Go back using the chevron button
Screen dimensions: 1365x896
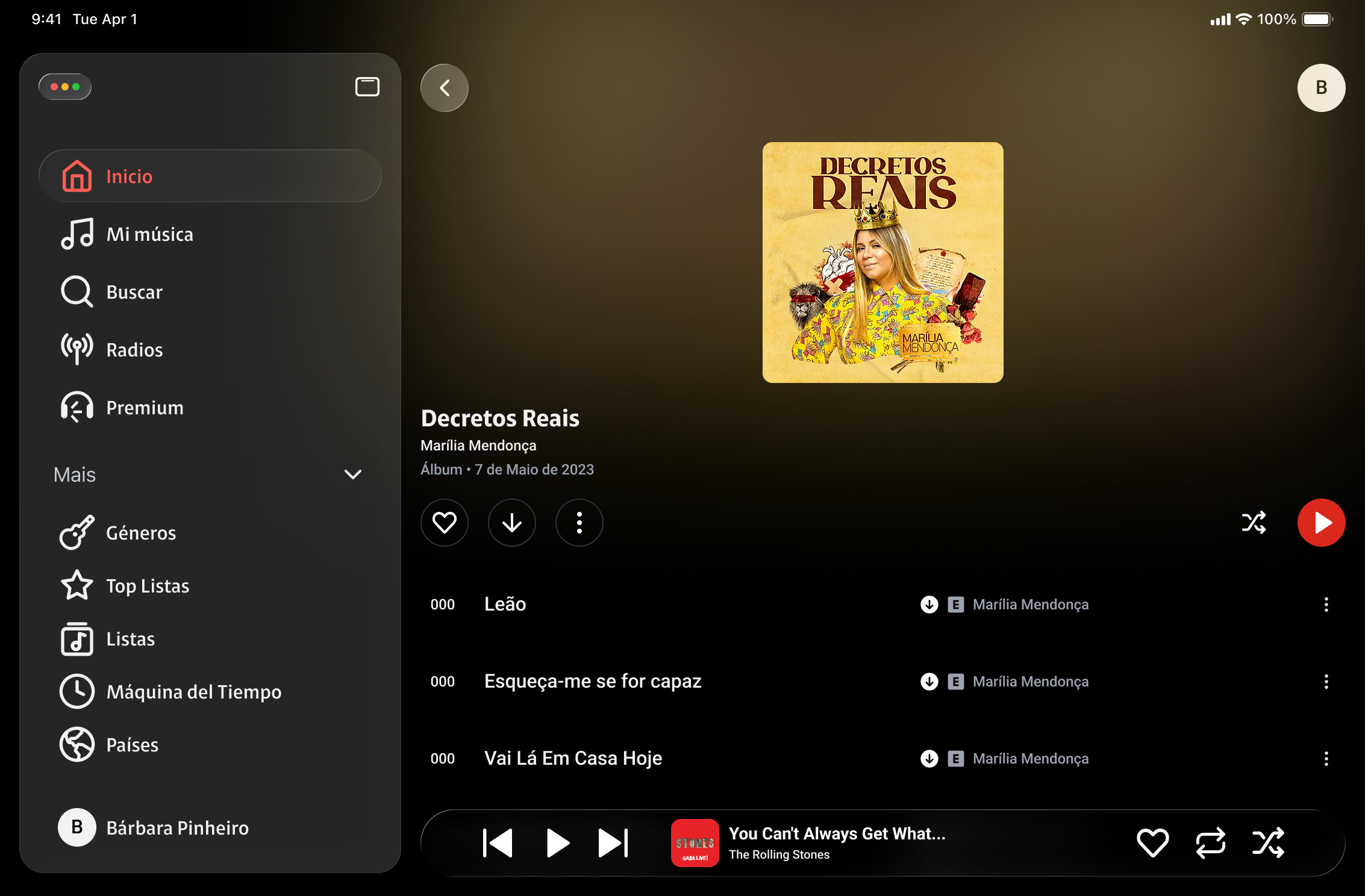(445, 88)
